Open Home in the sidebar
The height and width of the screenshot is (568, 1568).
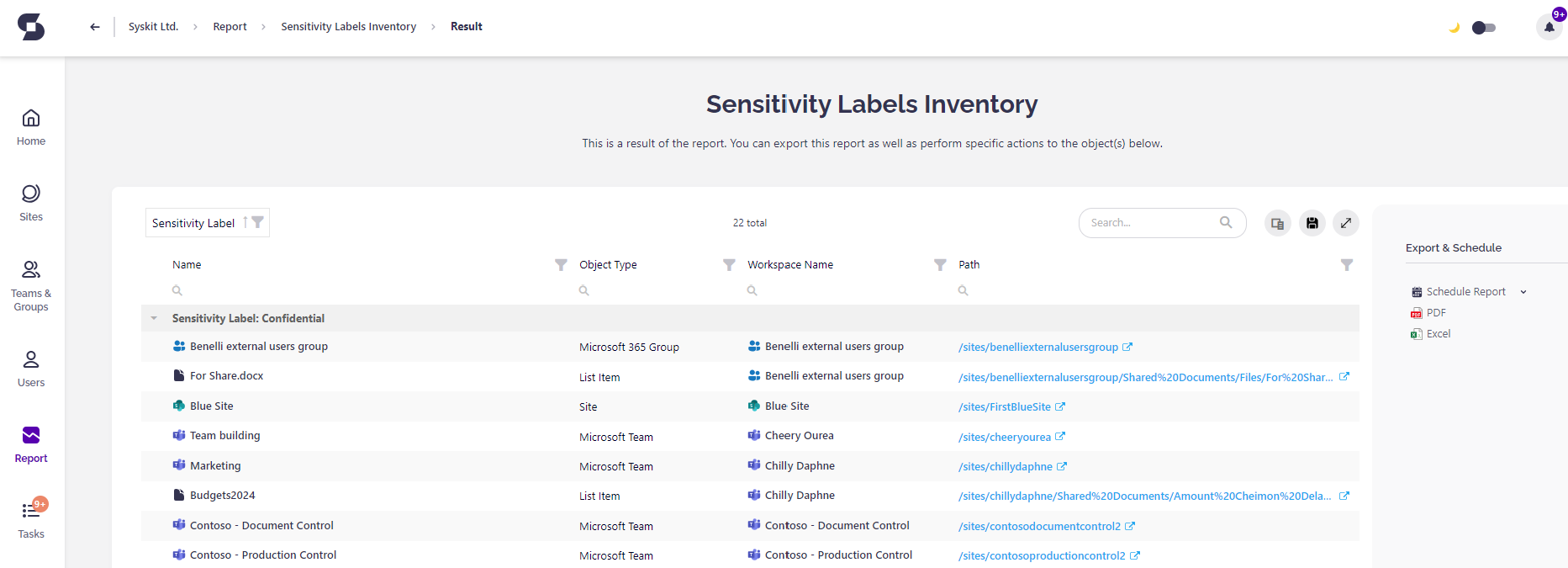31,128
